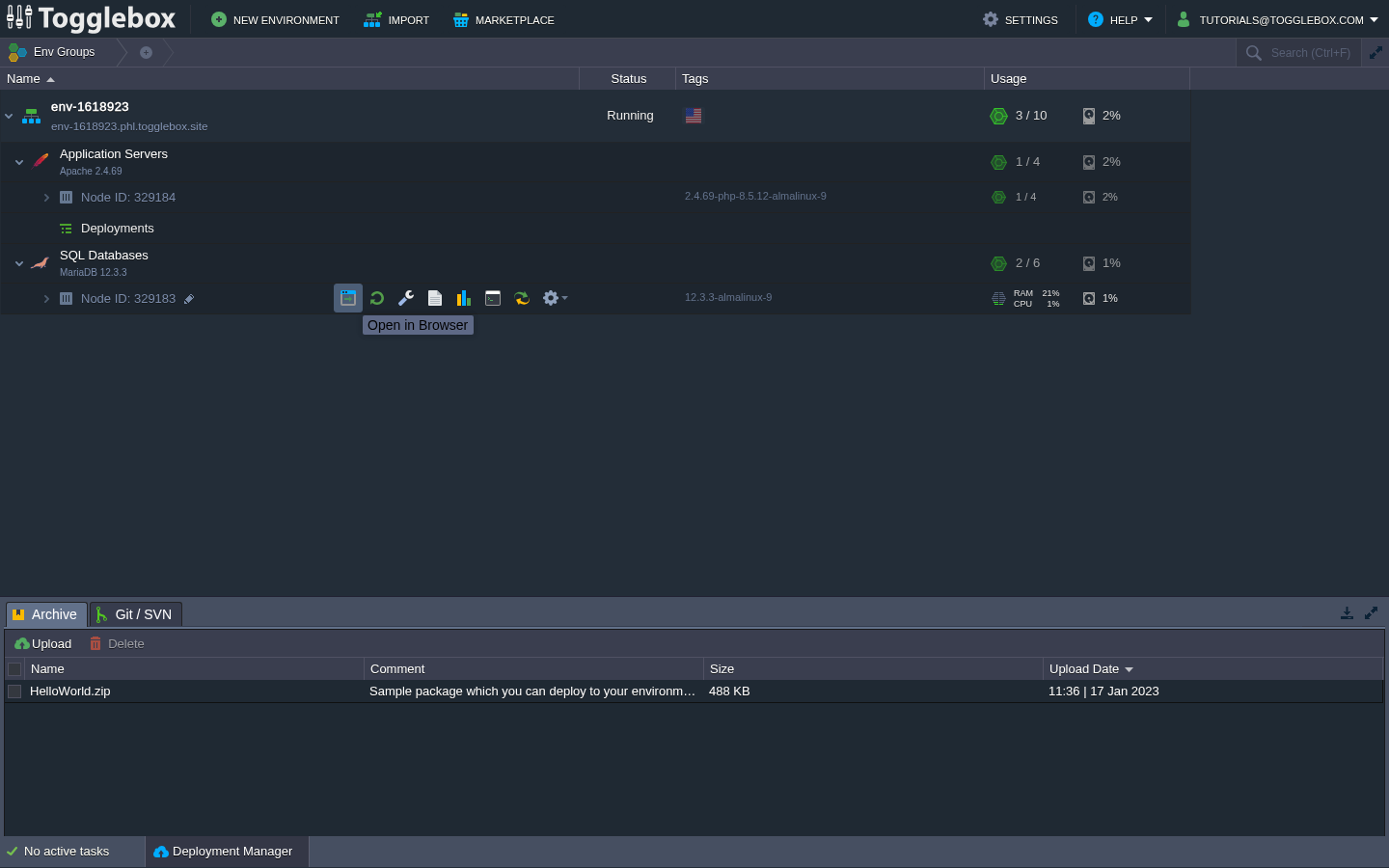The width and height of the screenshot is (1389, 868).
Task: Open env-1618923.phl.togglebox.site link
Action: [x=129, y=126]
